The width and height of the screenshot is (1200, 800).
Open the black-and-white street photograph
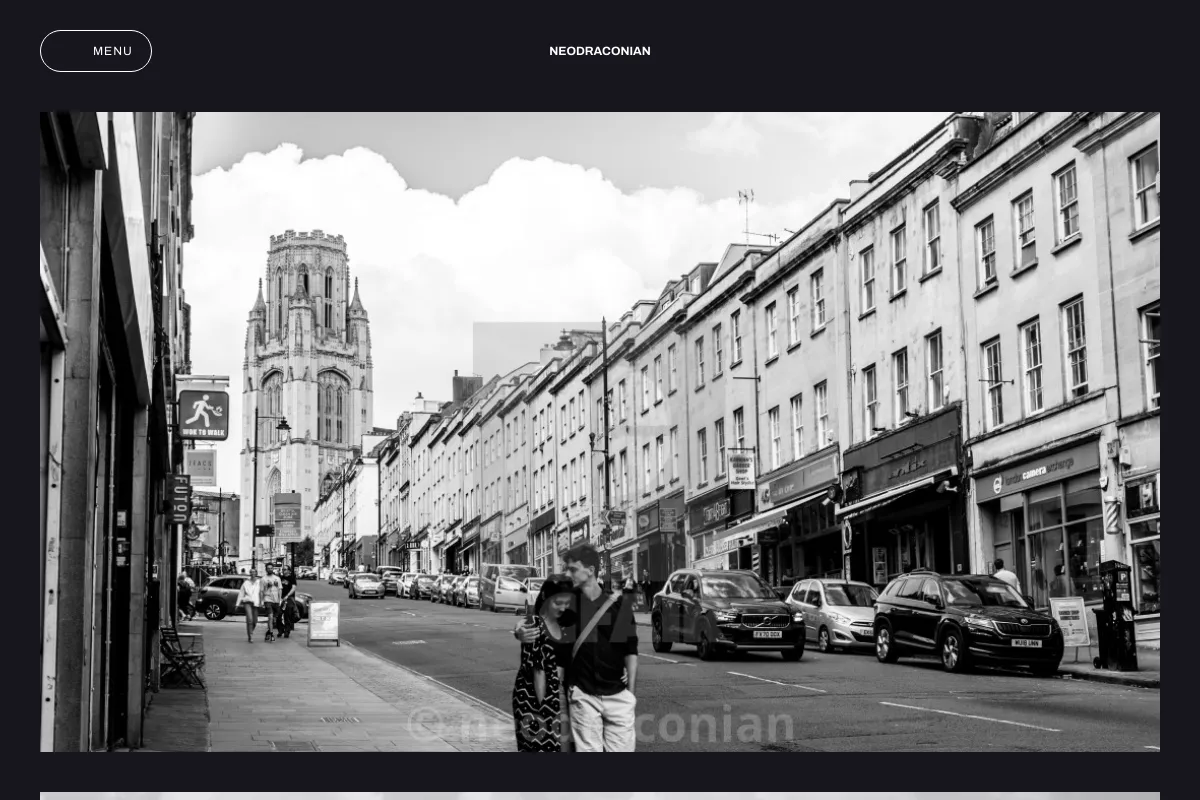click(x=600, y=432)
